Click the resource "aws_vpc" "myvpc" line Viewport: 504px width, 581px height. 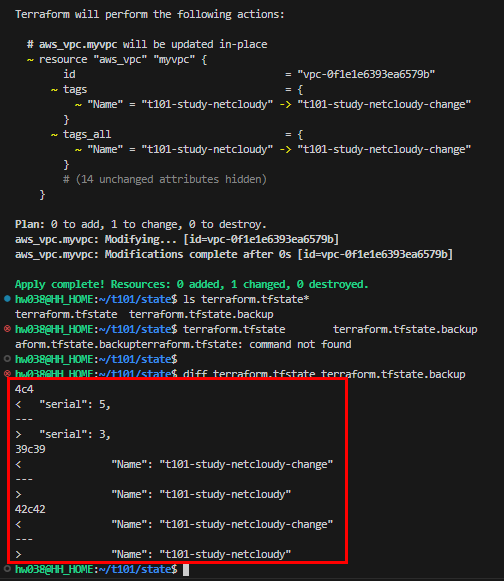pos(117,60)
